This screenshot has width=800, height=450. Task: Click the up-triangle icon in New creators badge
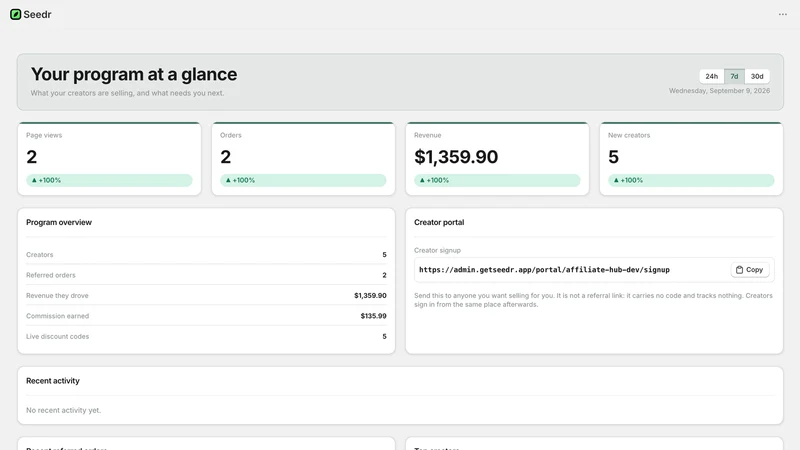[x=616, y=180]
